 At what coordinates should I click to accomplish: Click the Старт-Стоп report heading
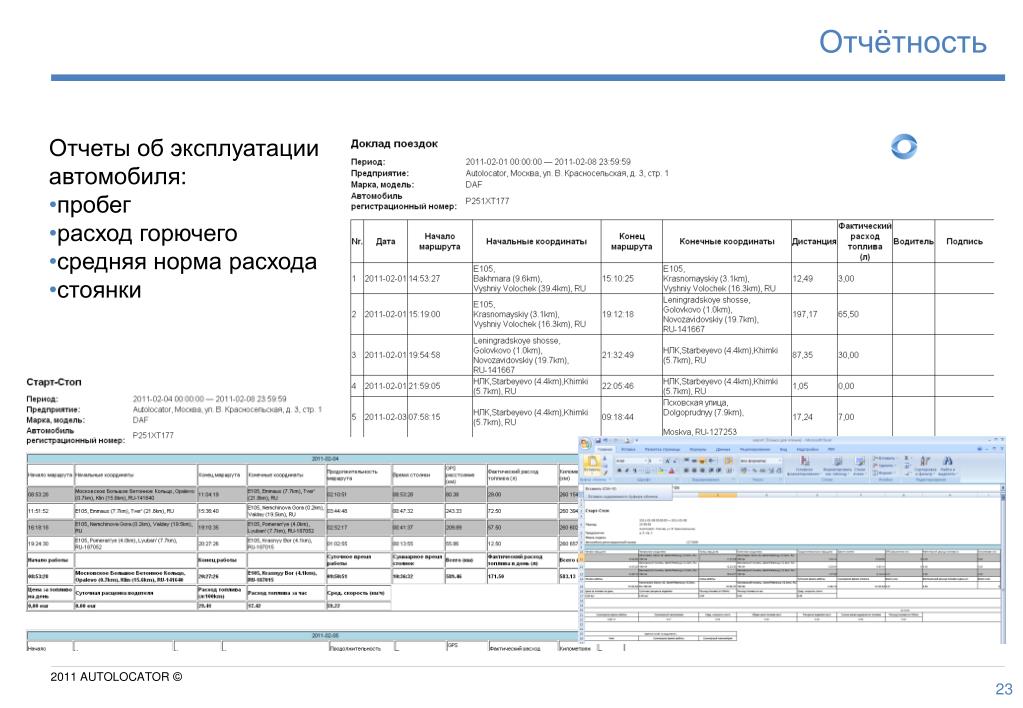point(53,382)
